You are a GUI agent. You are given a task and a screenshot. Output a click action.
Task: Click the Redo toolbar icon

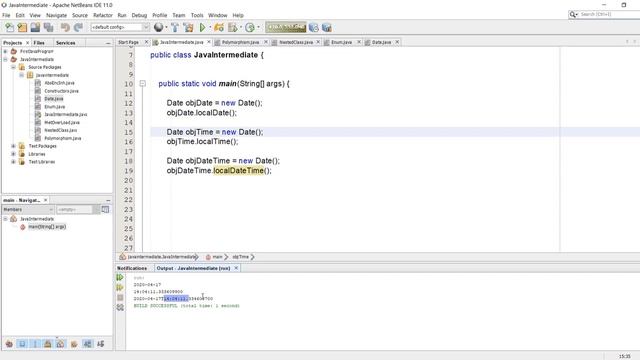tap(78, 27)
